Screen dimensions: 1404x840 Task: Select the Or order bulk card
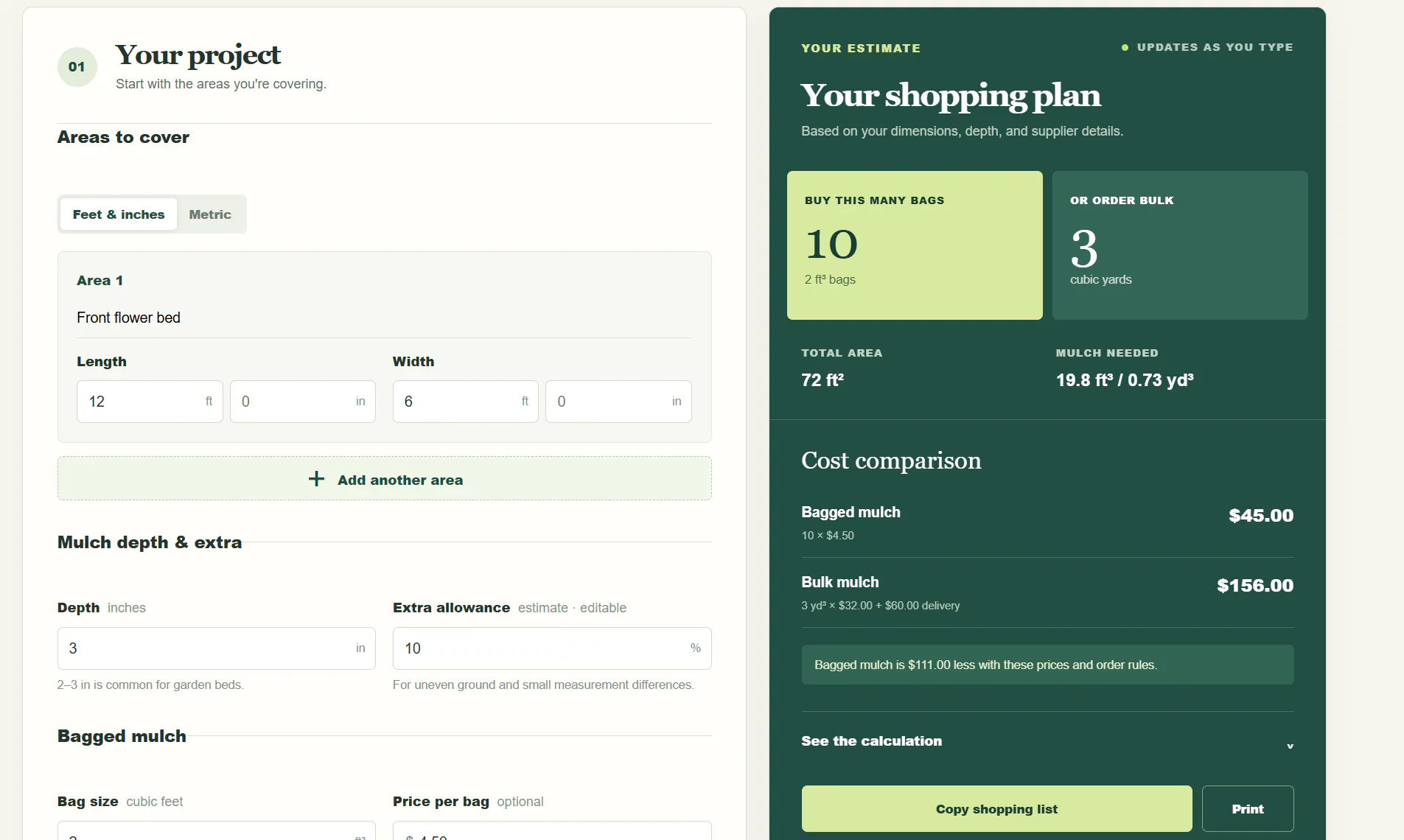[1180, 245]
